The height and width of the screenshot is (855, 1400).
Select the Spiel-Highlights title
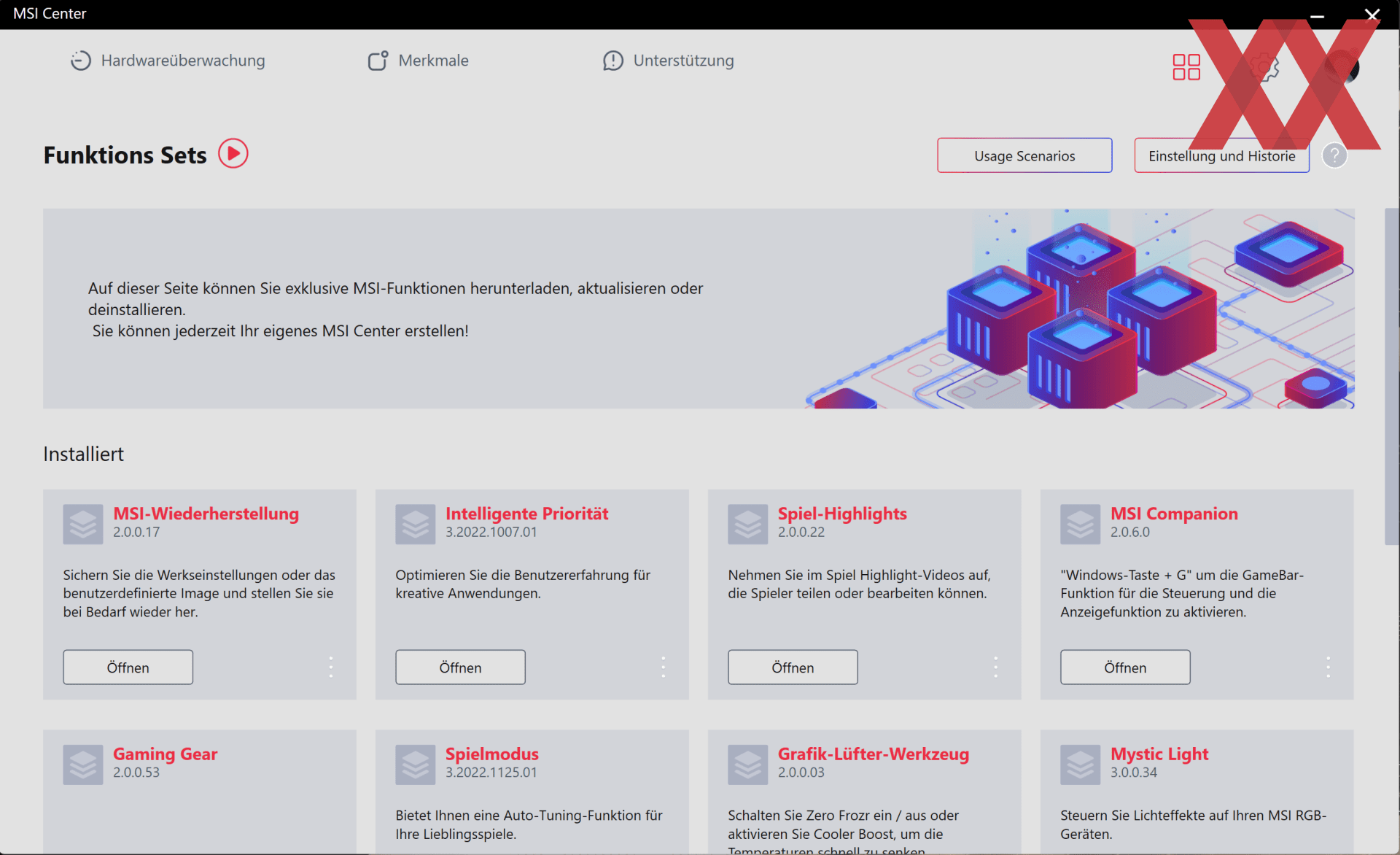click(x=842, y=514)
